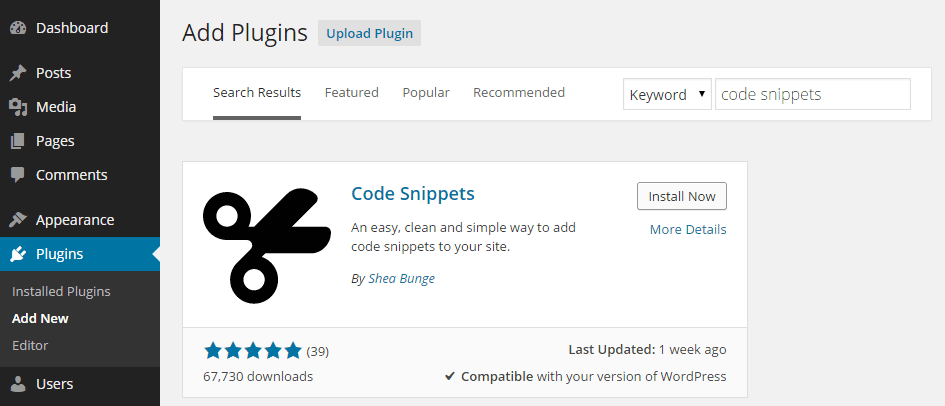This screenshot has width=945, height=406.
Task: Switch to the Popular tab
Action: 426,93
